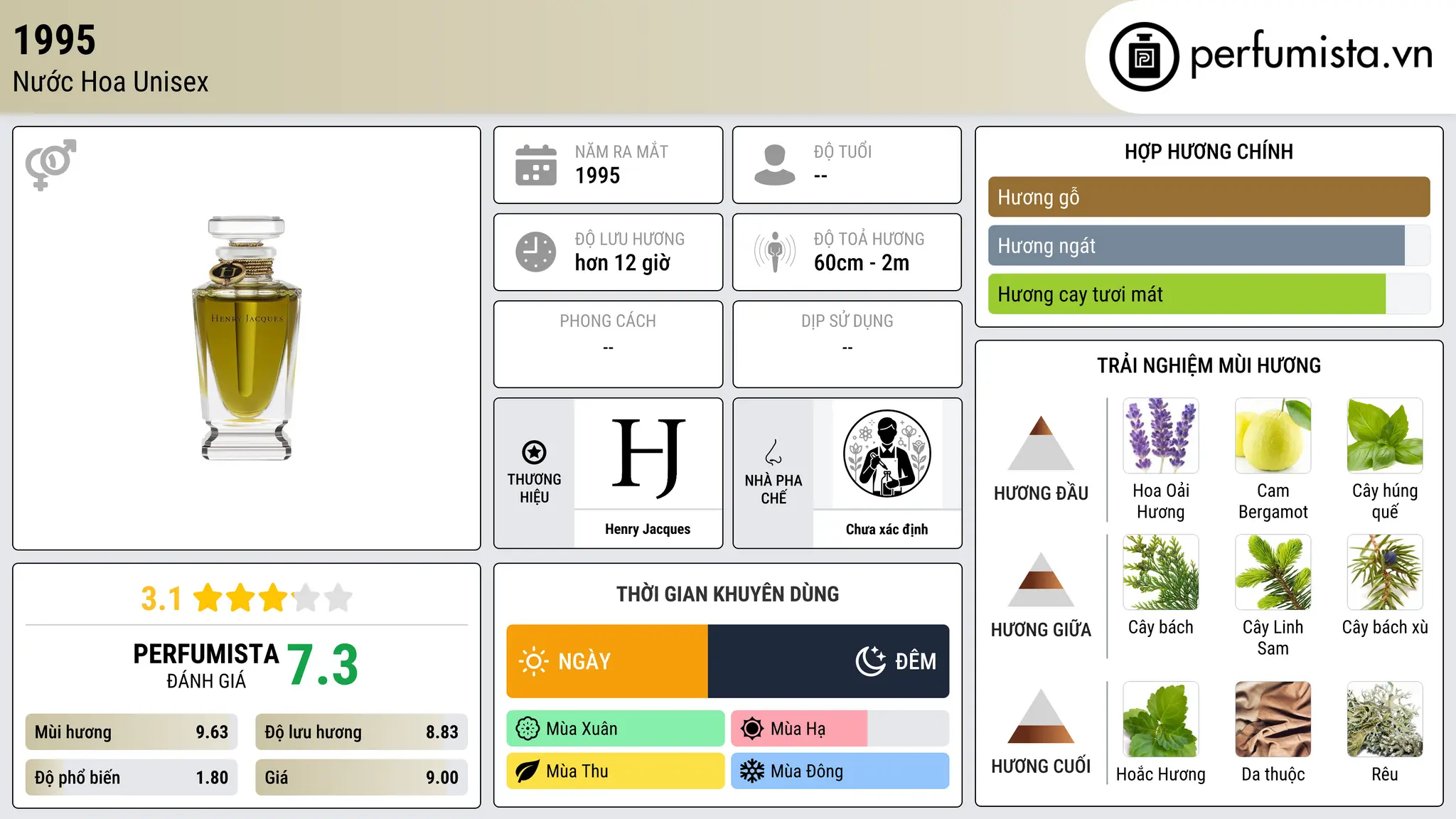Click the perfumer illustration image
The width and height of the screenshot is (1456, 819).
(x=887, y=454)
